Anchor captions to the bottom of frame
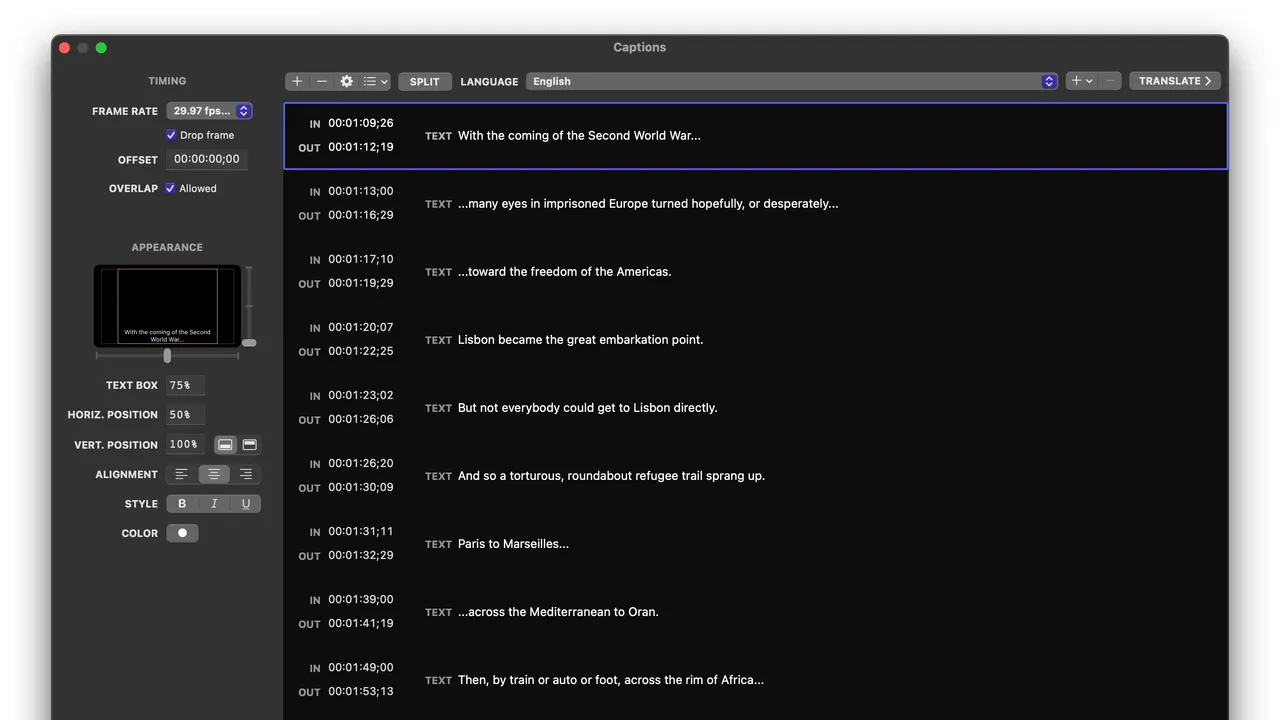The height and width of the screenshot is (720, 1280). 226,444
